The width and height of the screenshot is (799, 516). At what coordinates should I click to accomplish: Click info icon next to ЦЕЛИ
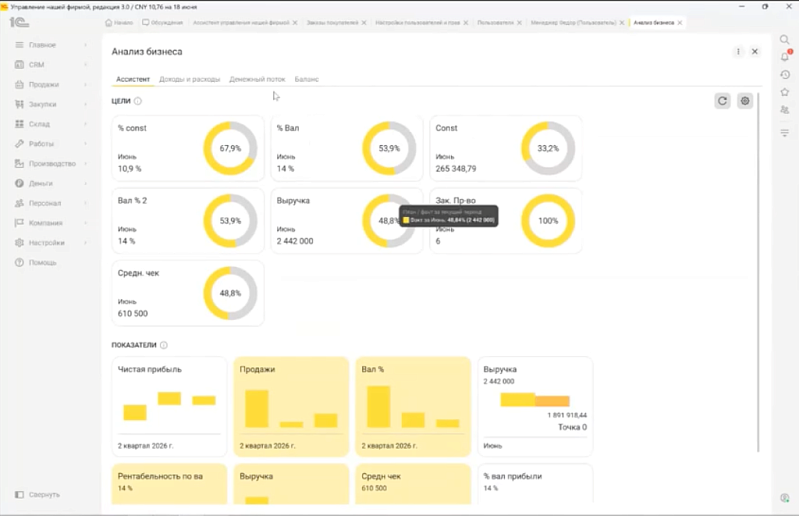(138, 101)
